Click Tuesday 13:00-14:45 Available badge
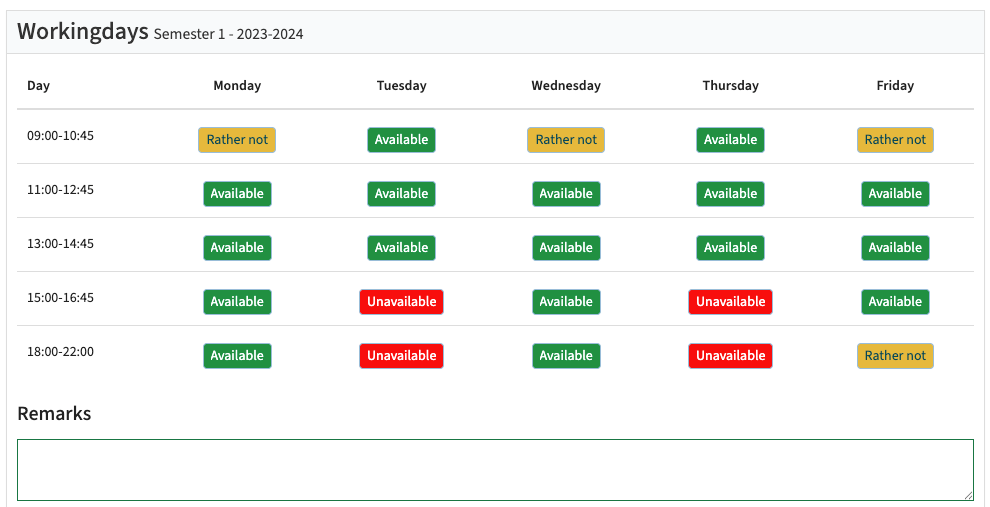The width and height of the screenshot is (990, 507). coord(401,248)
